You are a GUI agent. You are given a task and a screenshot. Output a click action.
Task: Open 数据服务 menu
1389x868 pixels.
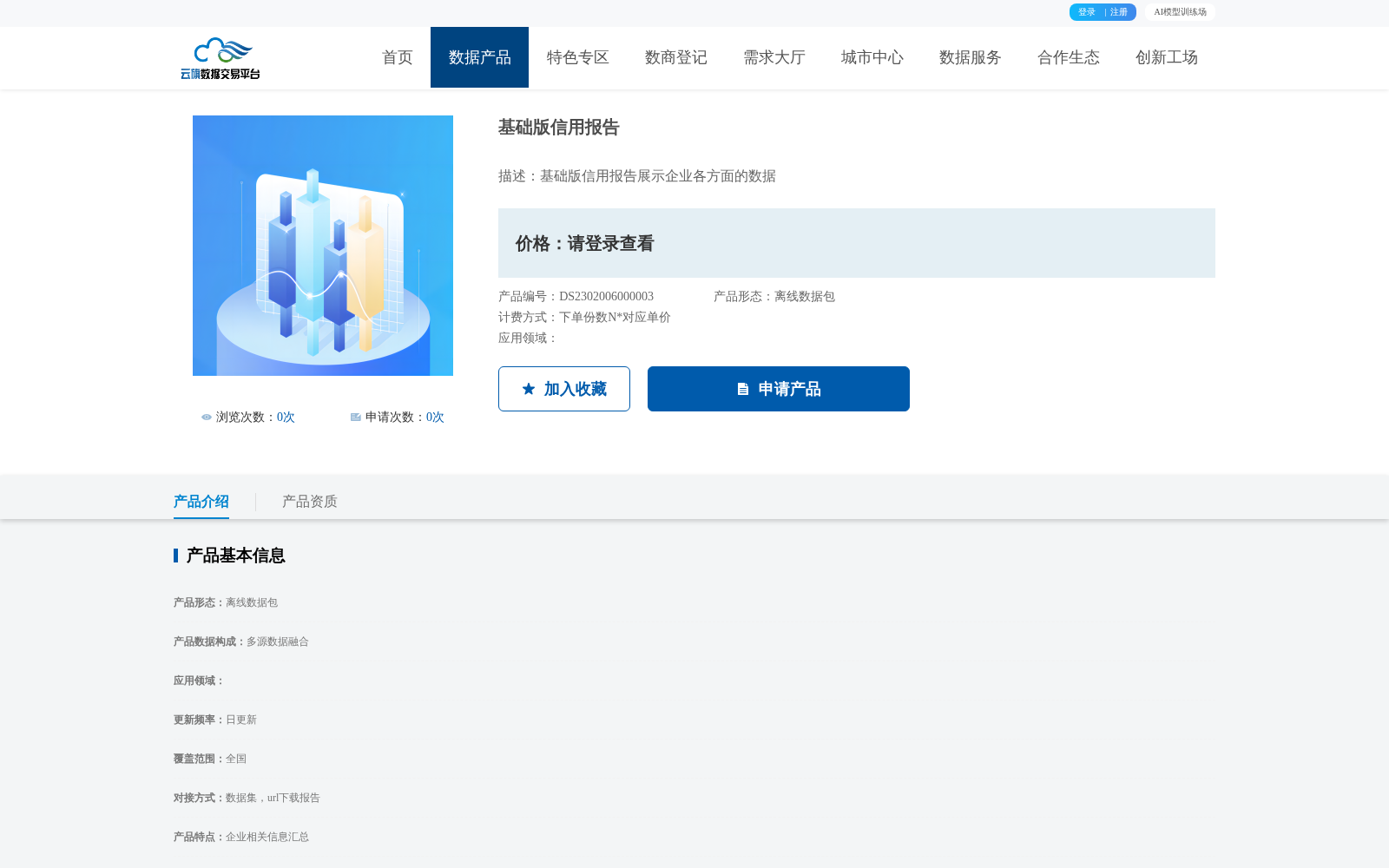pos(971,57)
